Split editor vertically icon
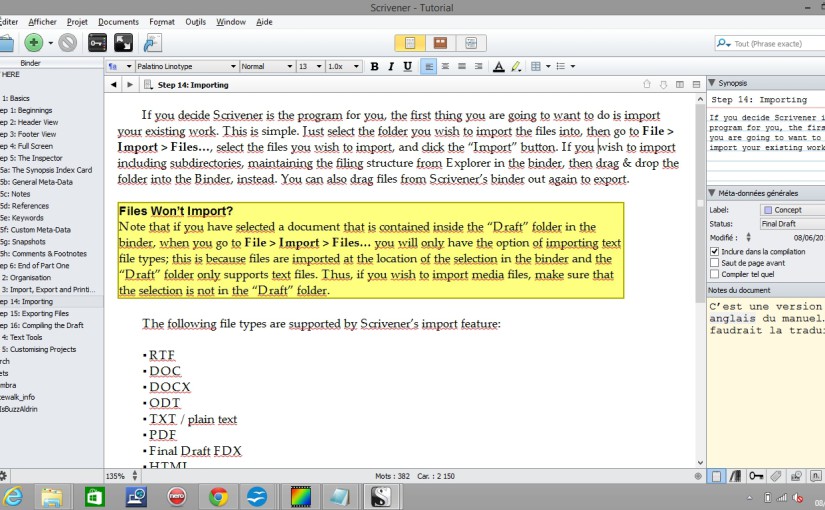Screen dimensions: 825x510 (680, 84)
